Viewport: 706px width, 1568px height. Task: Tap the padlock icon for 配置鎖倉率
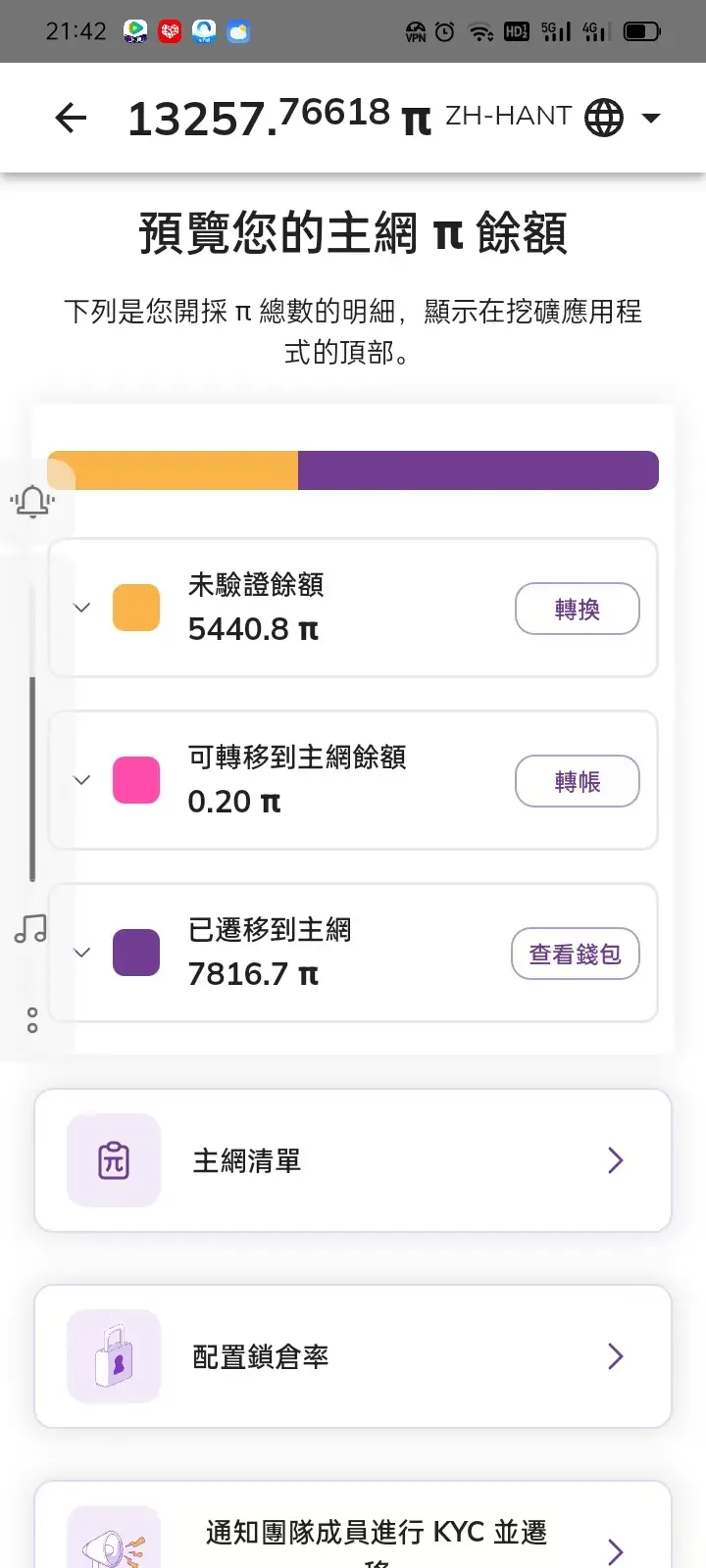click(x=114, y=1356)
